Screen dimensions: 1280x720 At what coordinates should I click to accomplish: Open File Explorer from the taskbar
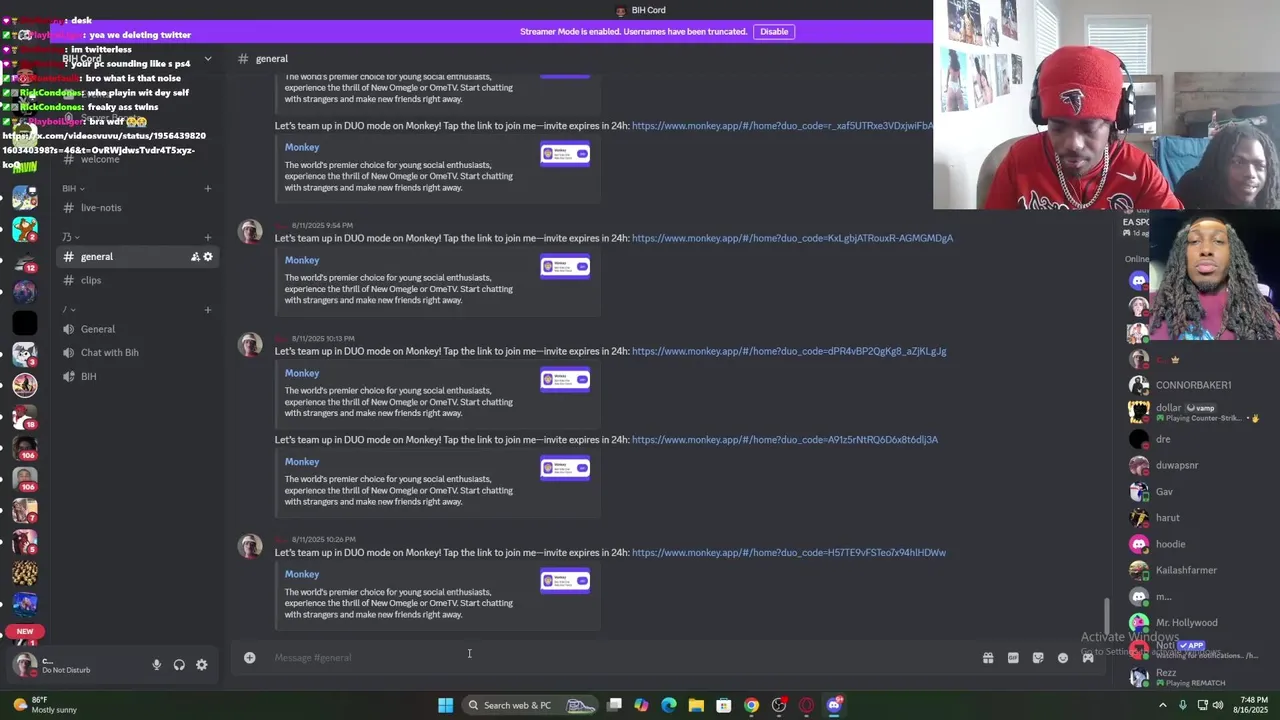coord(696,705)
